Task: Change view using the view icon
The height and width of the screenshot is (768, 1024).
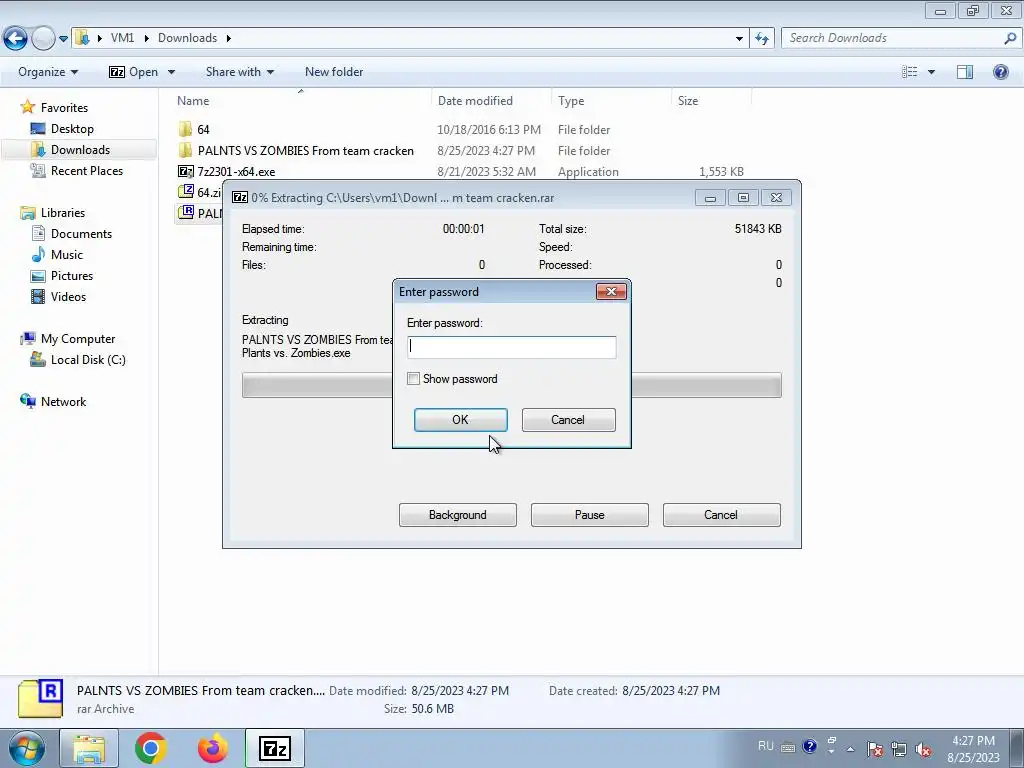Action: 910,72
